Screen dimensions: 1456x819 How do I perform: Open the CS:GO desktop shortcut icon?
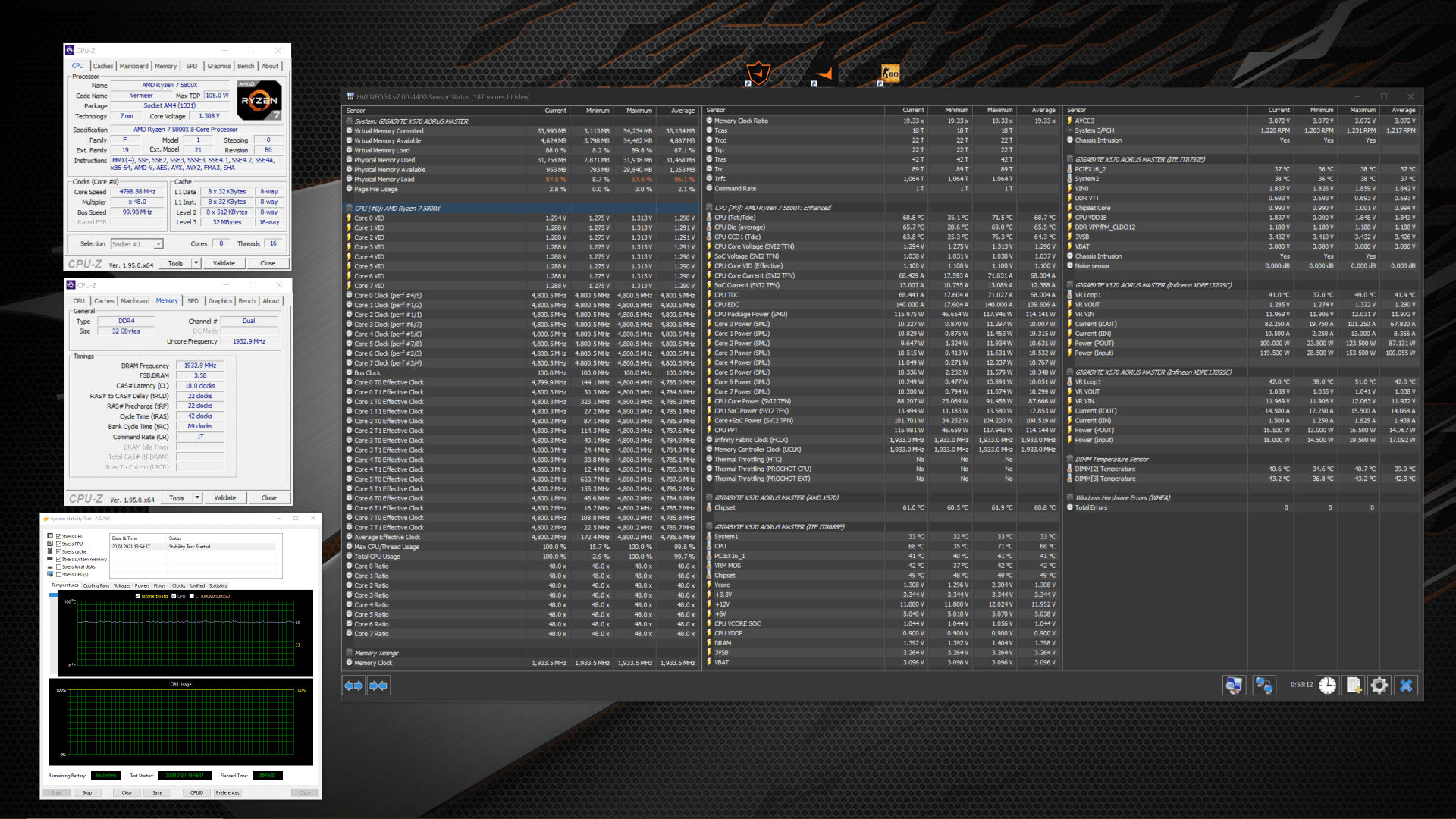[x=890, y=74]
